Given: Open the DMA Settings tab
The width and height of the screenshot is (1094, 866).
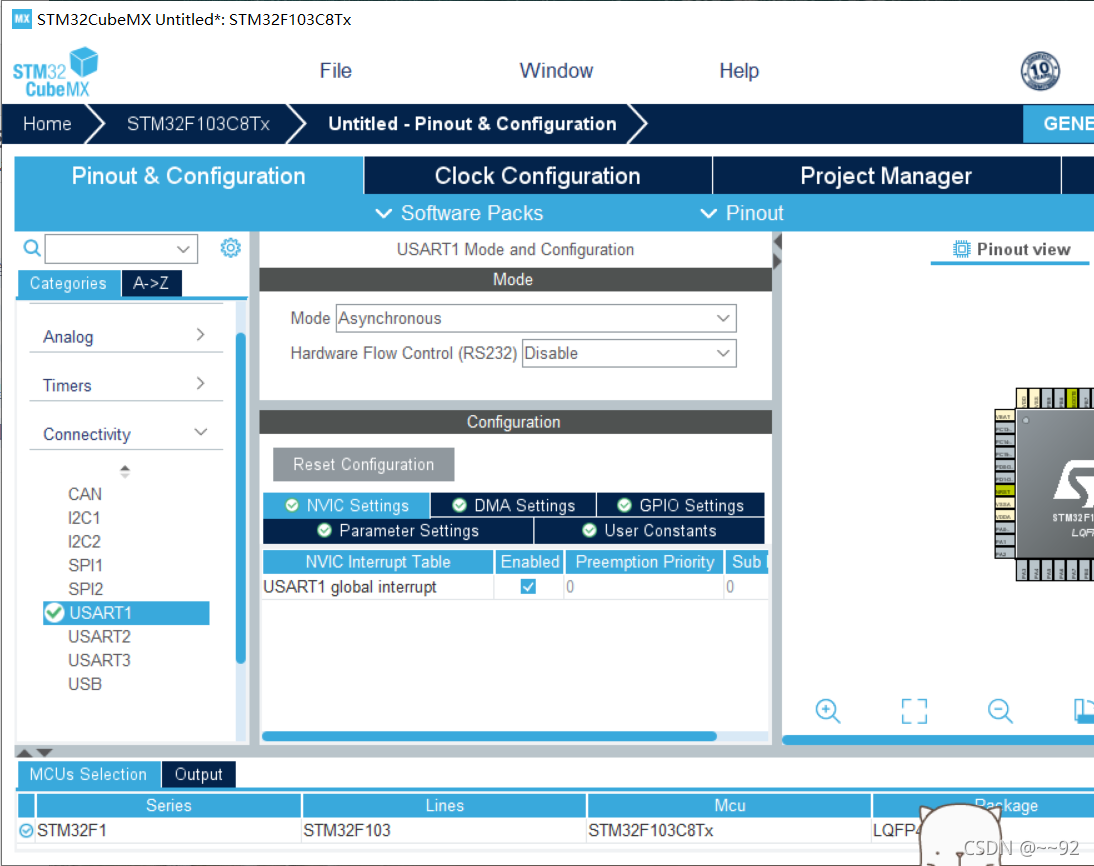Looking at the screenshot, I should click(514, 505).
